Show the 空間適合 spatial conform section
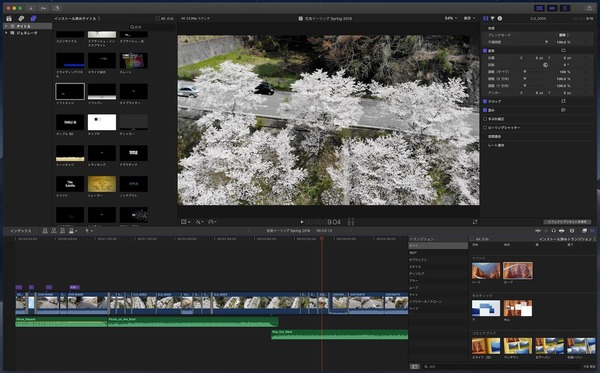Screen dimensions: 600x373 (x=494, y=137)
